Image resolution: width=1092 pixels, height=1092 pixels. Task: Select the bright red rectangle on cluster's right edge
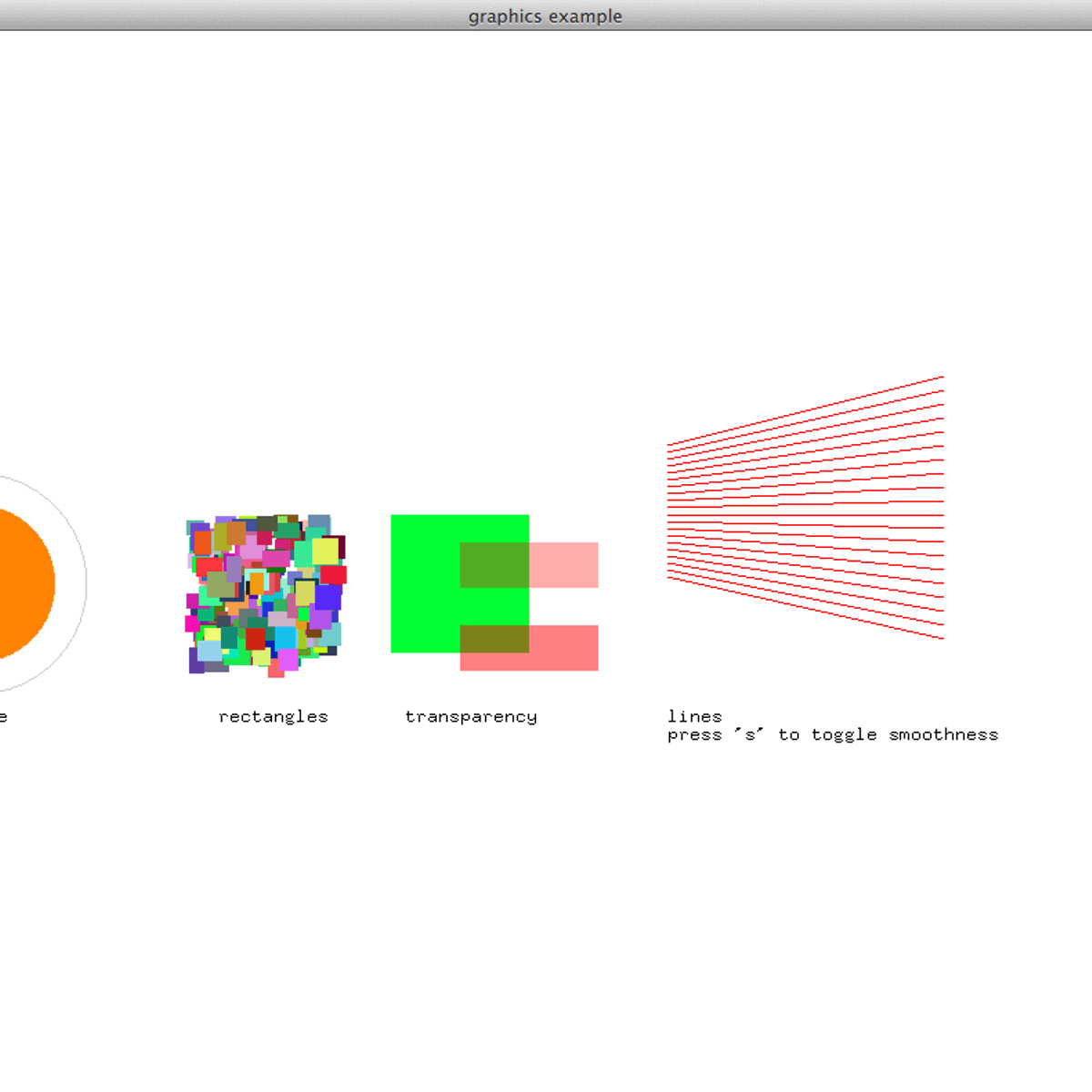(334, 574)
